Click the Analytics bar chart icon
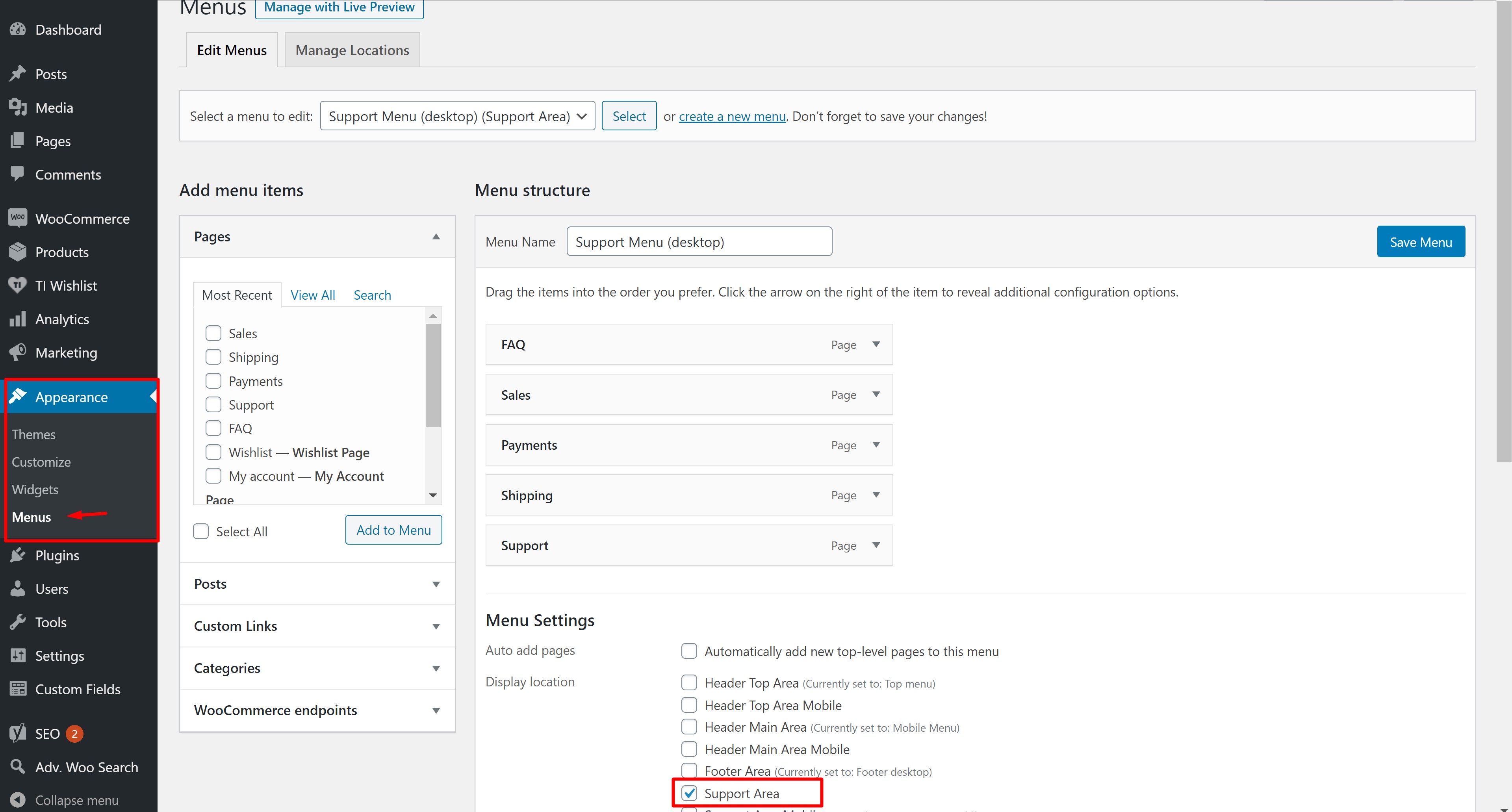This screenshot has height=812, width=1512. [x=18, y=319]
